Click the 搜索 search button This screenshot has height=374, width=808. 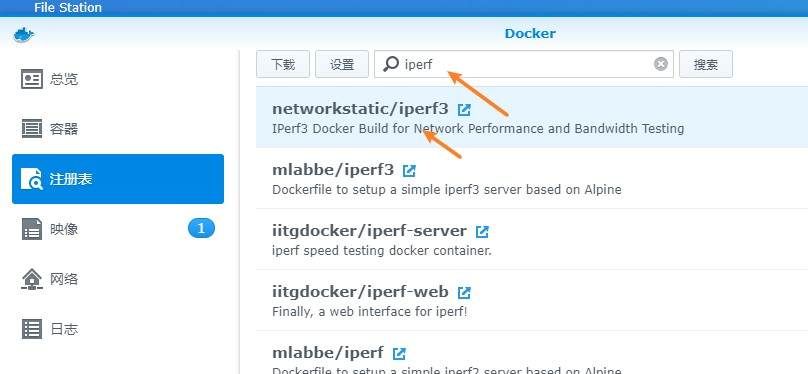(706, 64)
